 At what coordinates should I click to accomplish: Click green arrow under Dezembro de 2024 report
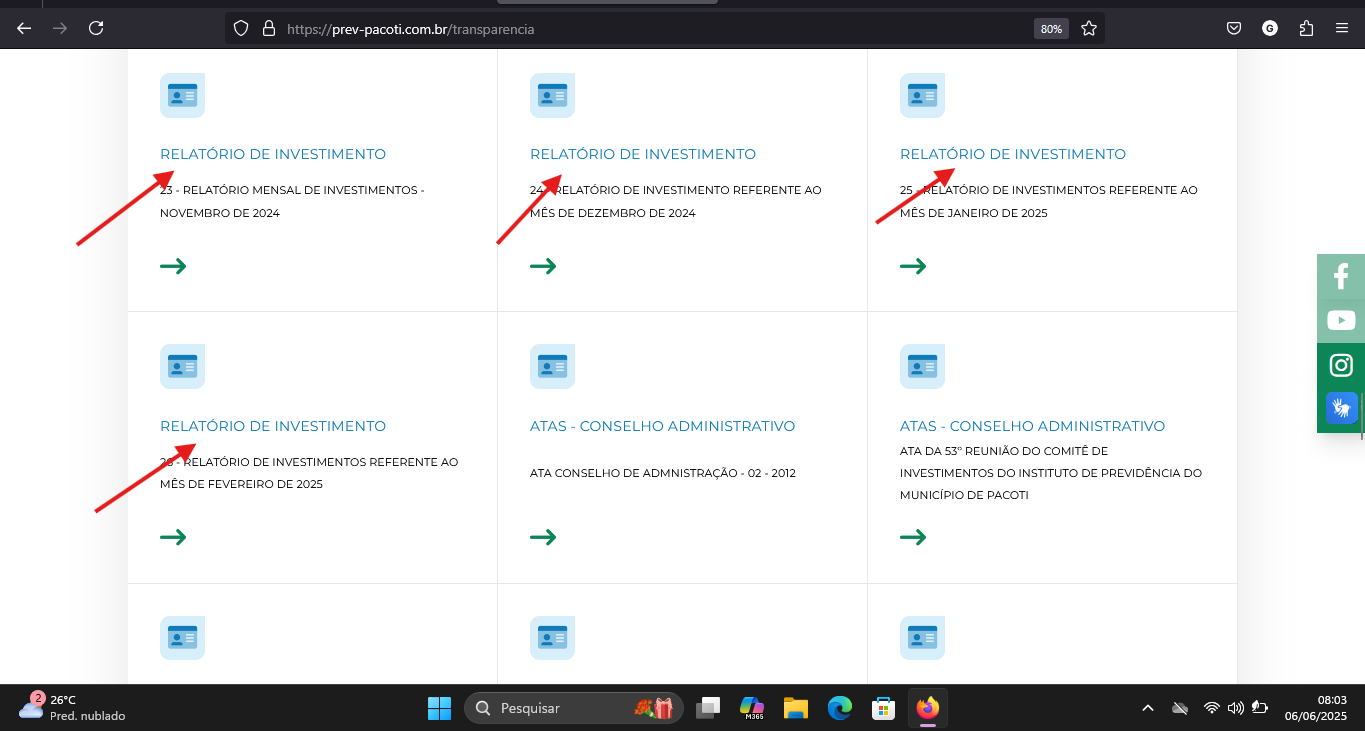[x=543, y=266]
